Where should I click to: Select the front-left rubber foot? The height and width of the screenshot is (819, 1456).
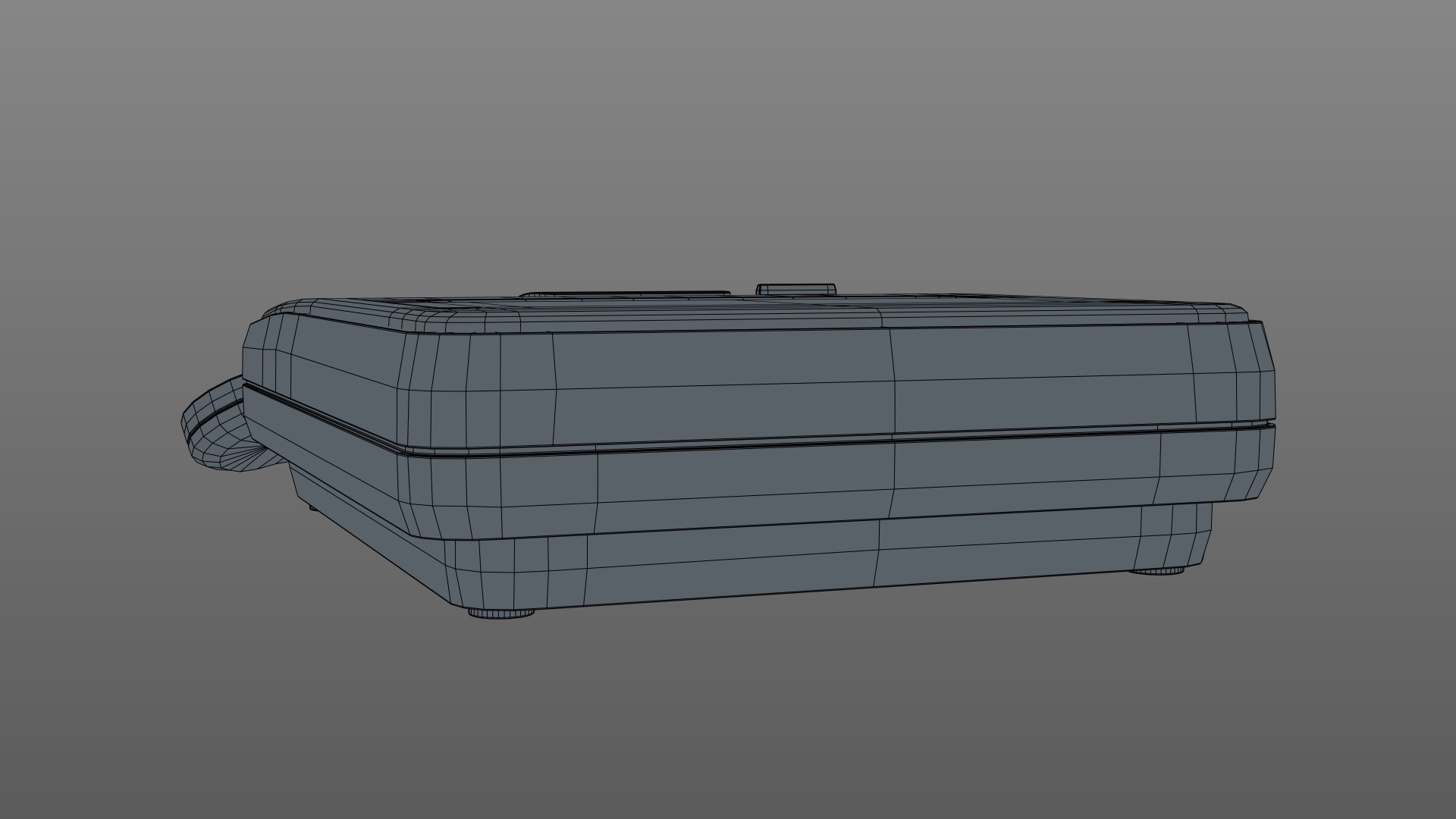(501, 612)
